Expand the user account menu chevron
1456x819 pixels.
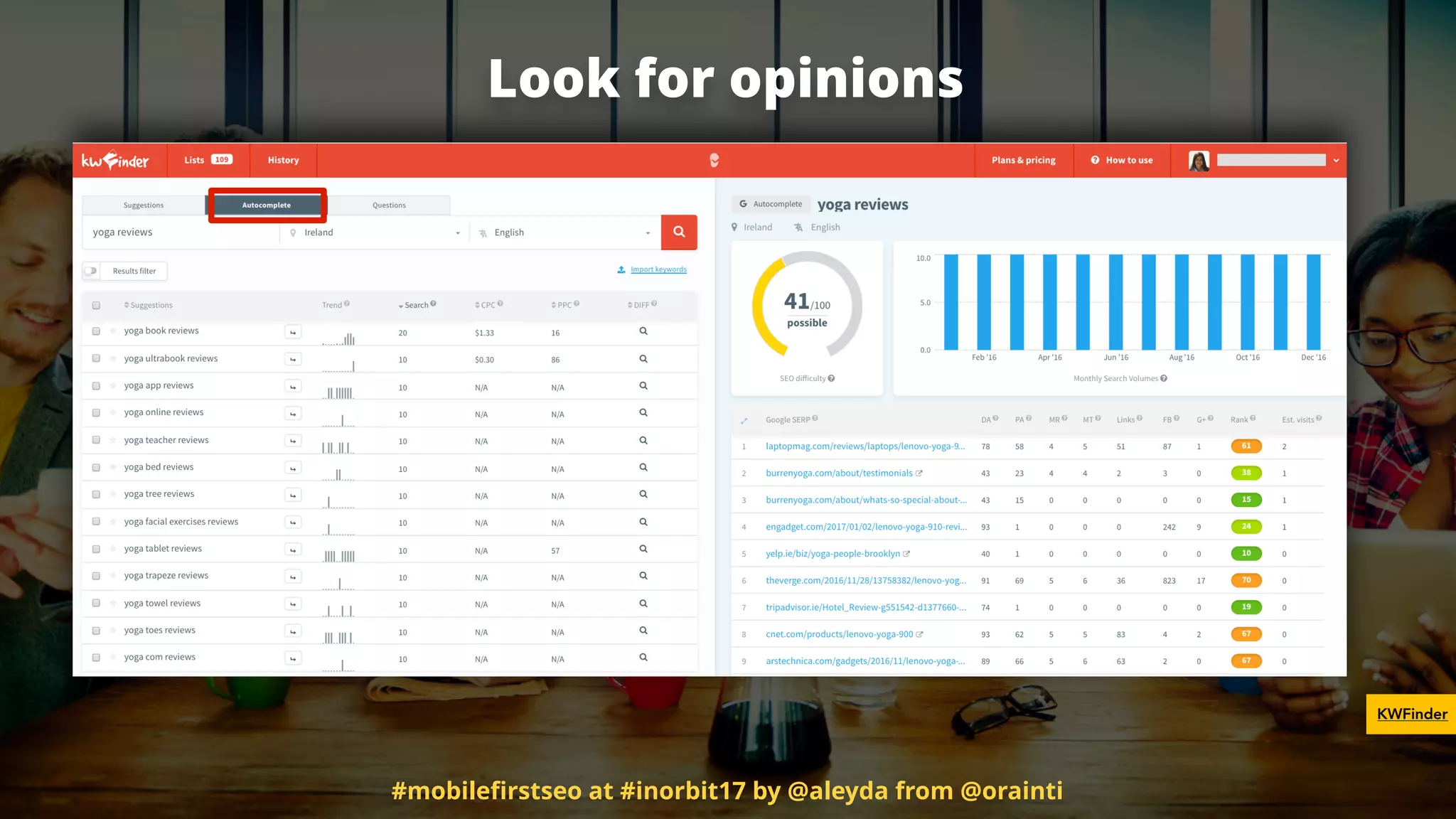1336,161
